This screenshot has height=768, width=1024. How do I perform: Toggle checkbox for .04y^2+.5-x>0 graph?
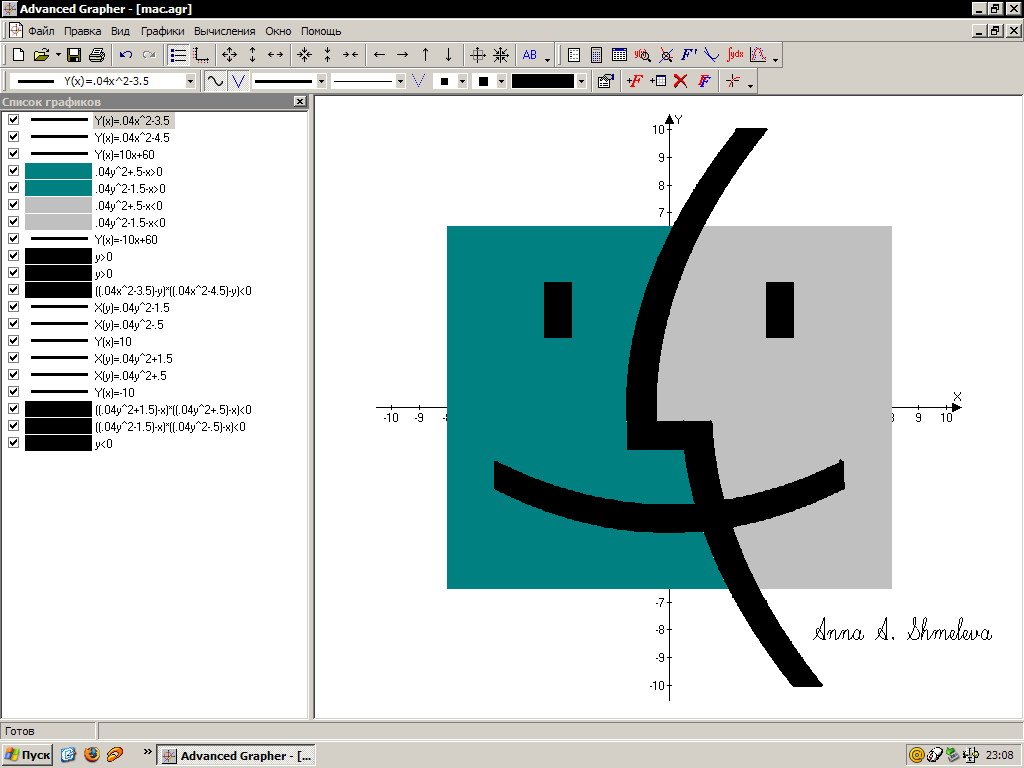pyautogui.click(x=13, y=171)
